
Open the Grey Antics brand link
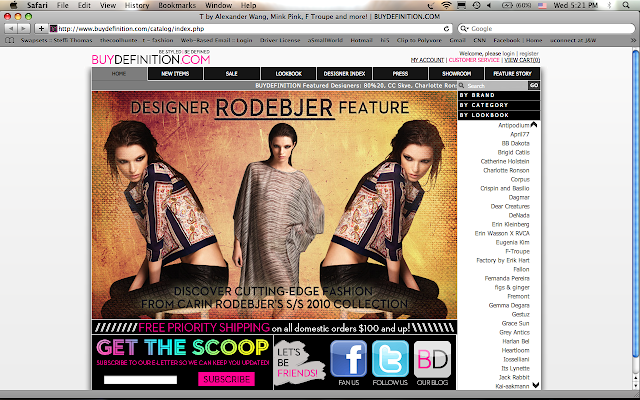pyautogui.click(x=514, y=332)
